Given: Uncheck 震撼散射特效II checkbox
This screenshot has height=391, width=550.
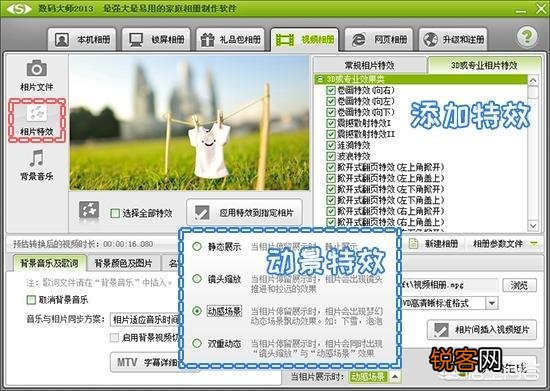Looking at the screenshot, I should coord(331,134).
